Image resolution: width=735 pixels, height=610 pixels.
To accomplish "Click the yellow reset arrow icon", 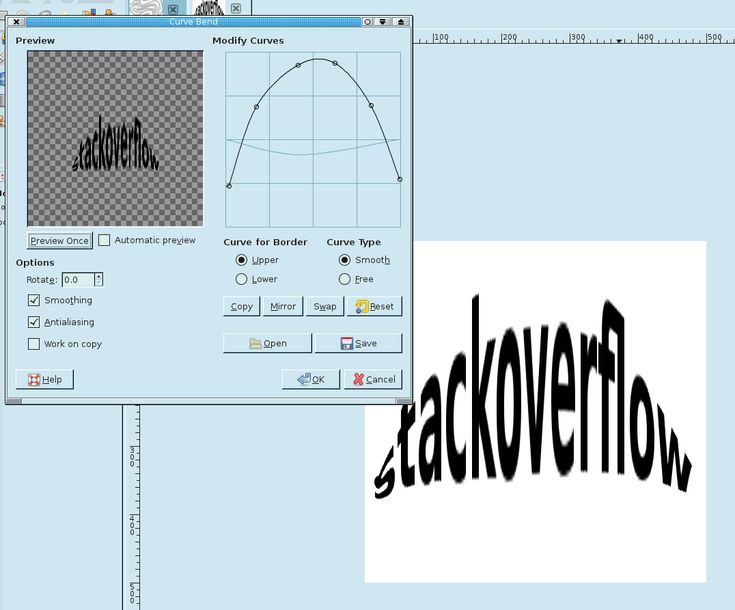I will pos(362,307).
